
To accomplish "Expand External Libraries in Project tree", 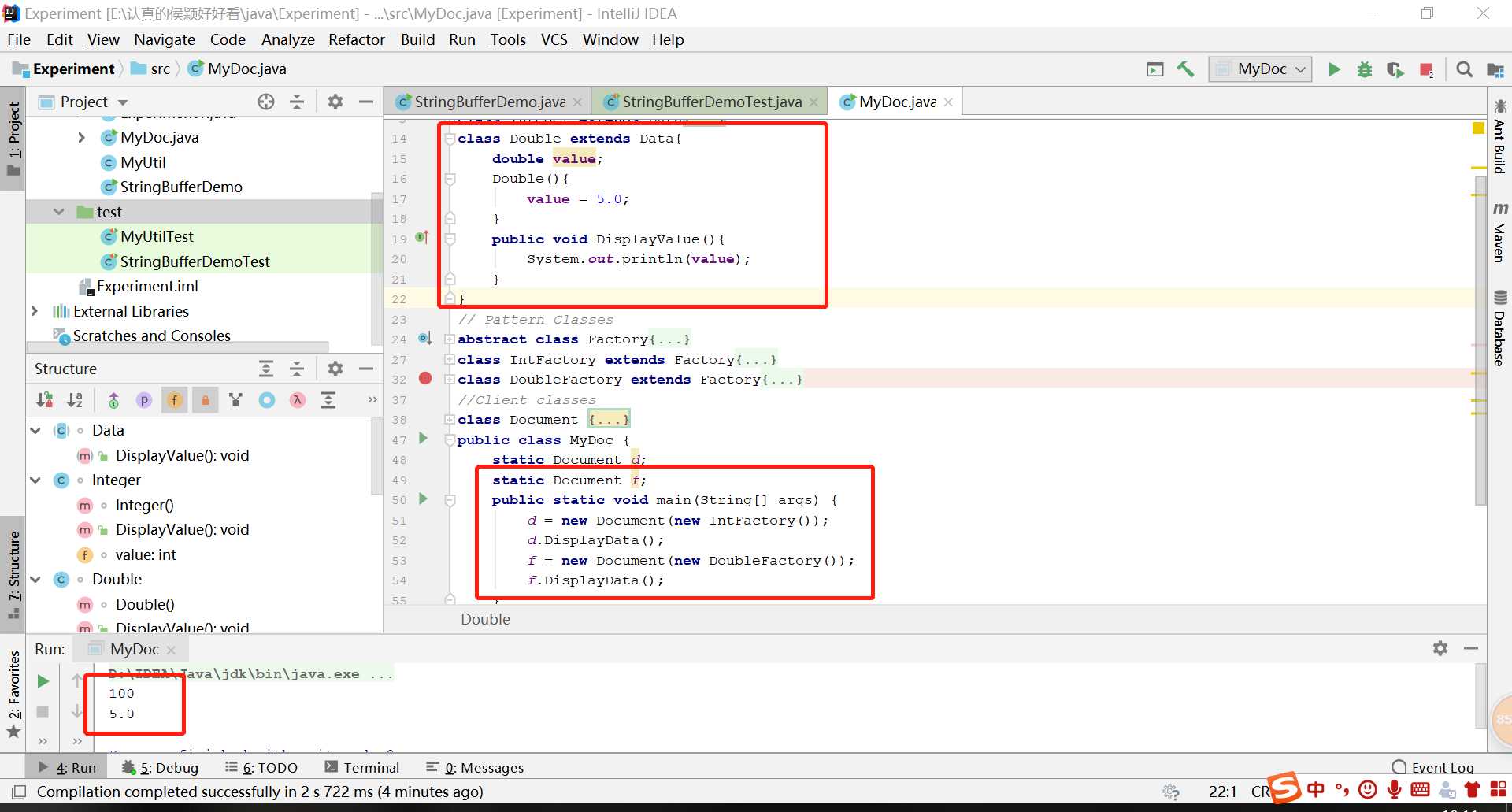I will 35,311.
